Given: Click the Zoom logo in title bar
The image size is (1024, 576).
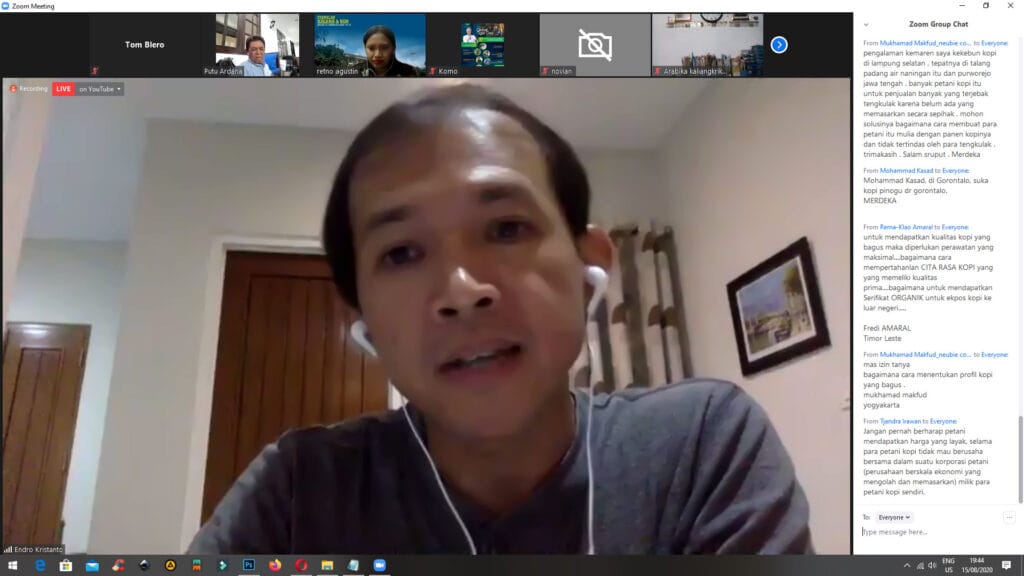Looking at the screenshot, I should [x=5, y=6].
